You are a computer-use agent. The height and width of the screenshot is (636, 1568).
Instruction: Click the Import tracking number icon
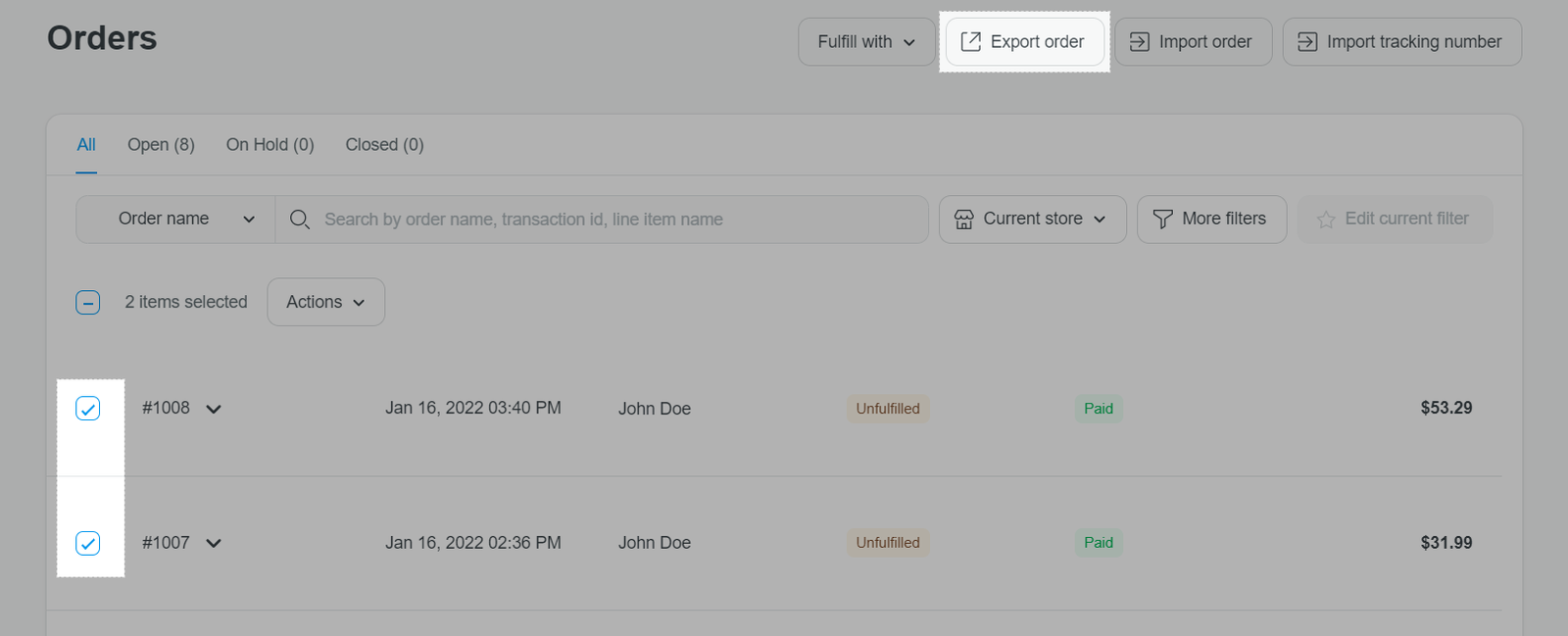[1307, 42]
